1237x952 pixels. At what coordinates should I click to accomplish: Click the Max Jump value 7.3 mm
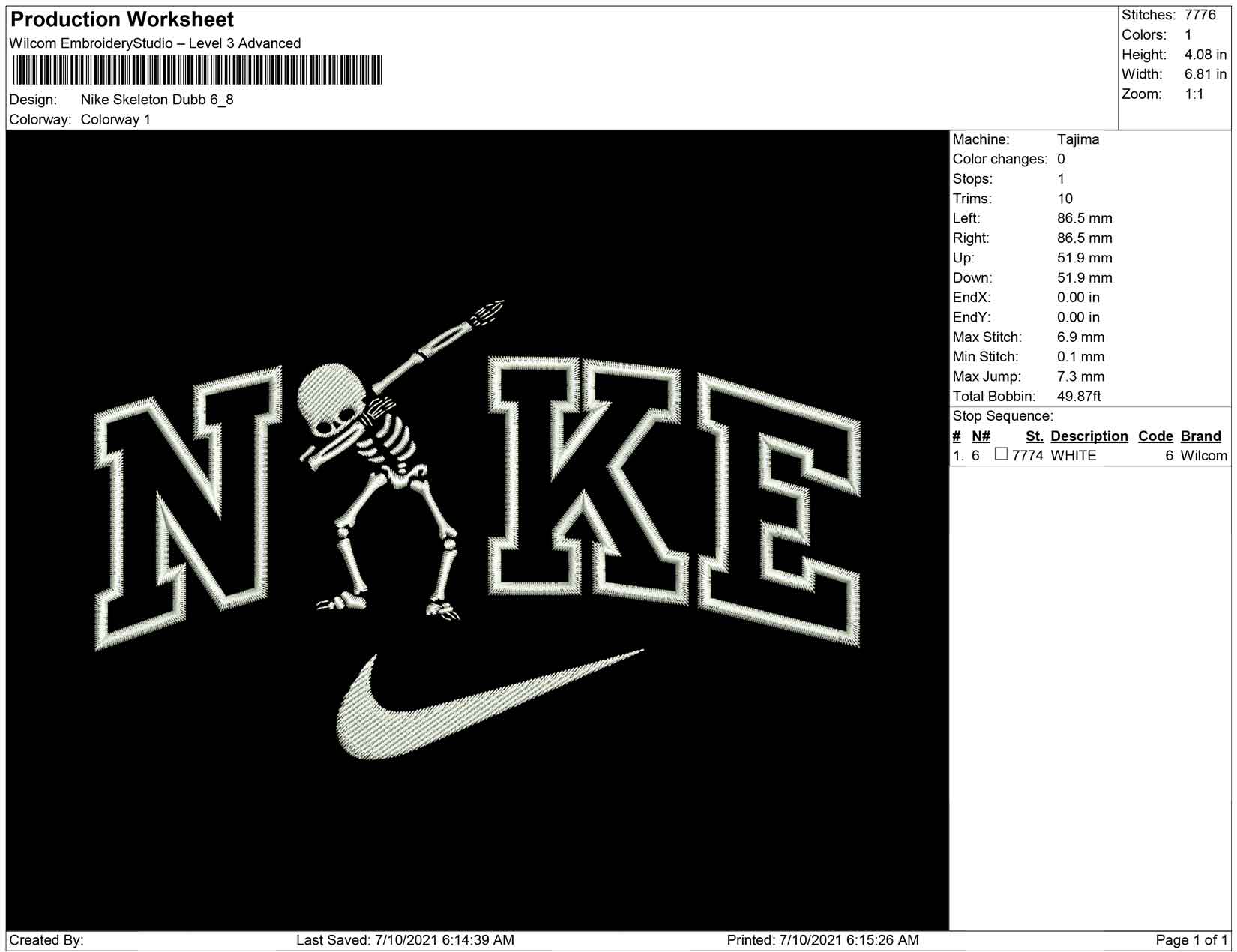(x=1080, y=376)
